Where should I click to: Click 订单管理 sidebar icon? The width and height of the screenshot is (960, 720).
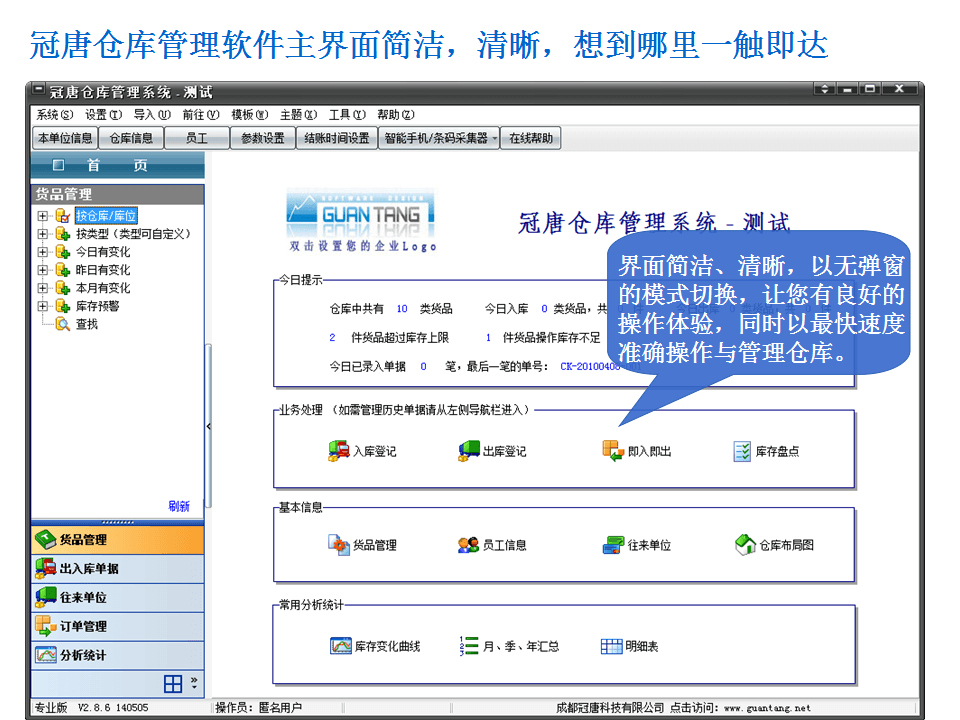(x=46, y=626)
